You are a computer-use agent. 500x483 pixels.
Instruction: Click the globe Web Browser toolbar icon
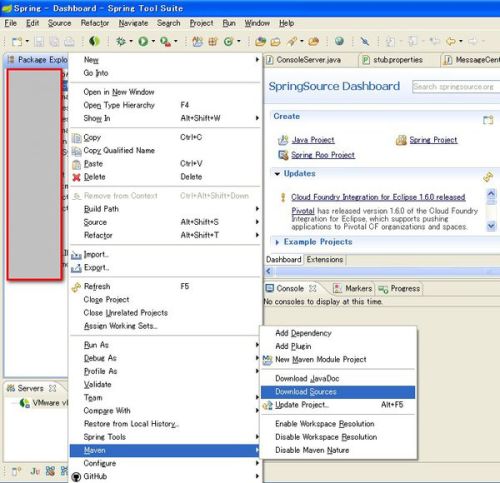pos(339,41)
